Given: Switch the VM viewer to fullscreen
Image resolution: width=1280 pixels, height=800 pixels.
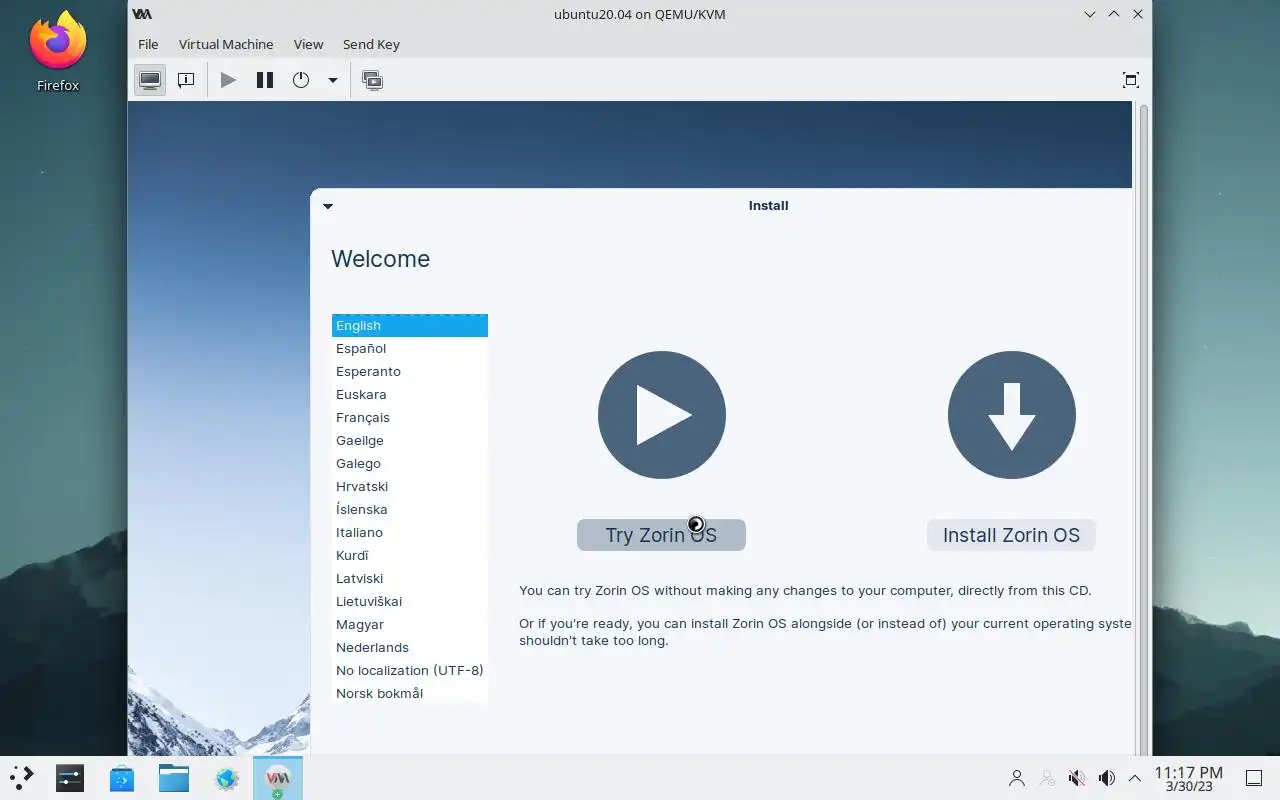Looking at the screenshot, I should tap(1131, 80).
